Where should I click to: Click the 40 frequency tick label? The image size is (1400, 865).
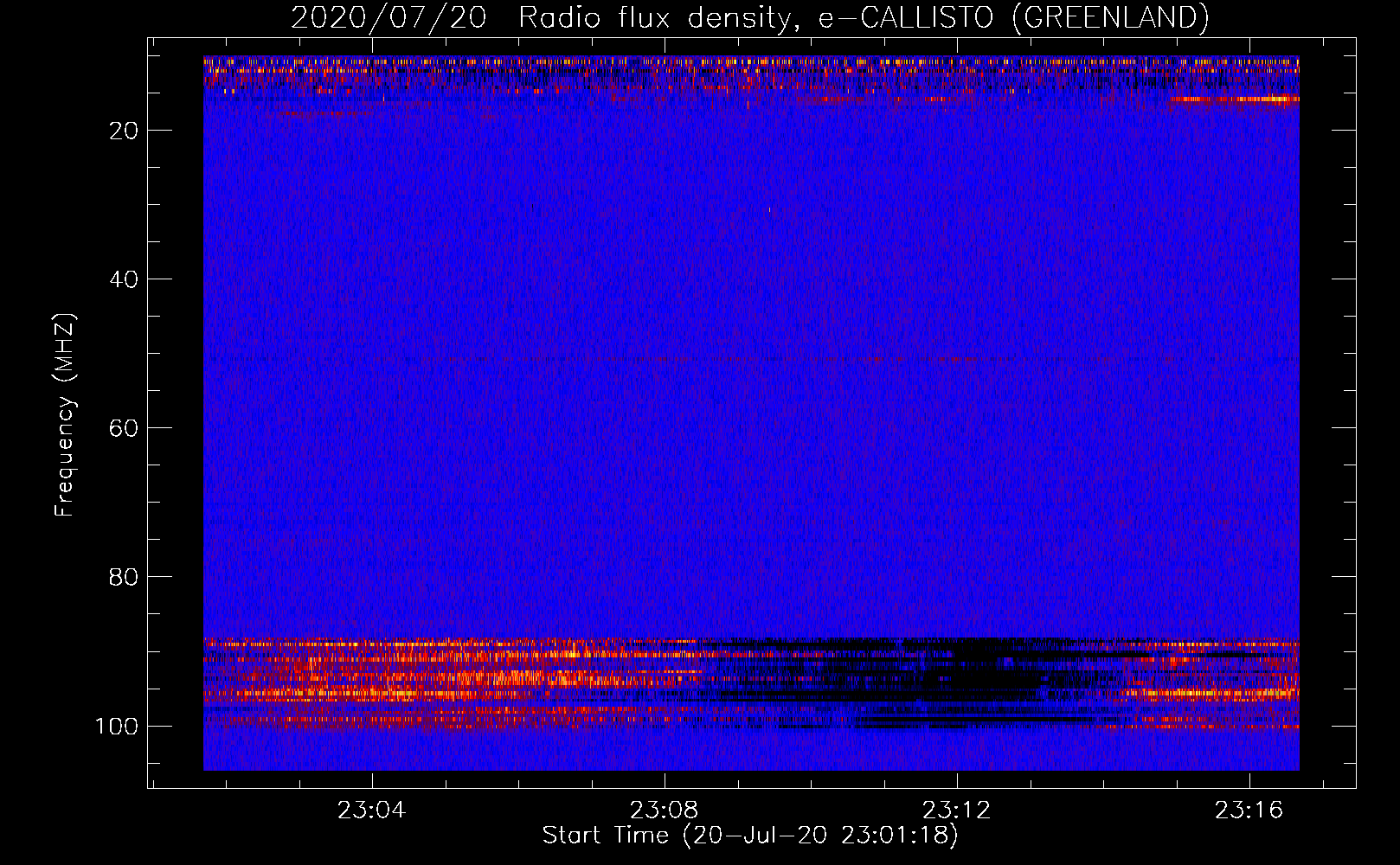[124, 279]
